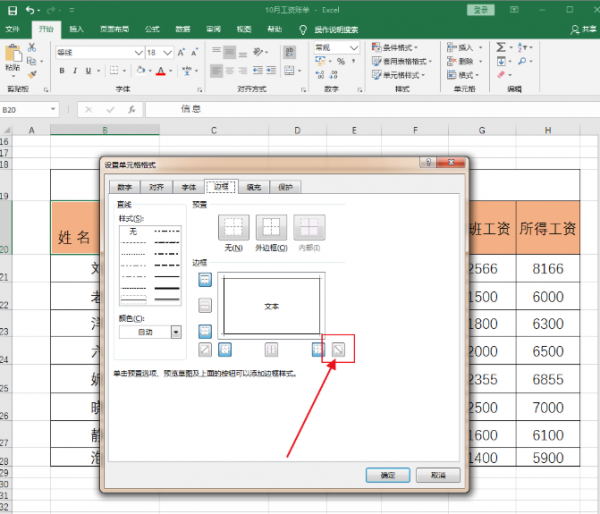Open the 视图 ribbon tab

[244, 29]
